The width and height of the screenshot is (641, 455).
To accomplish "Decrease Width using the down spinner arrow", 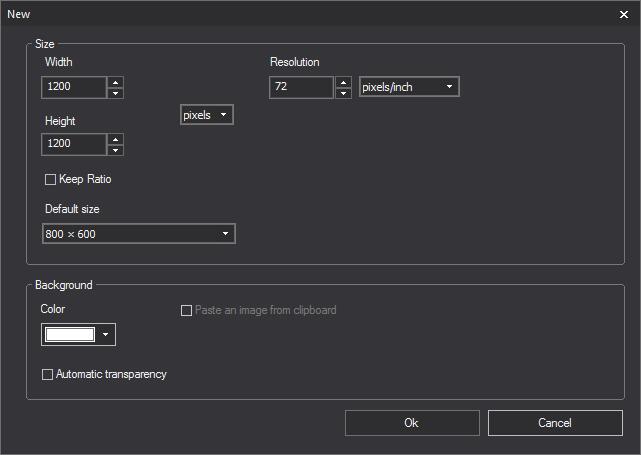I will click(116, 93).
